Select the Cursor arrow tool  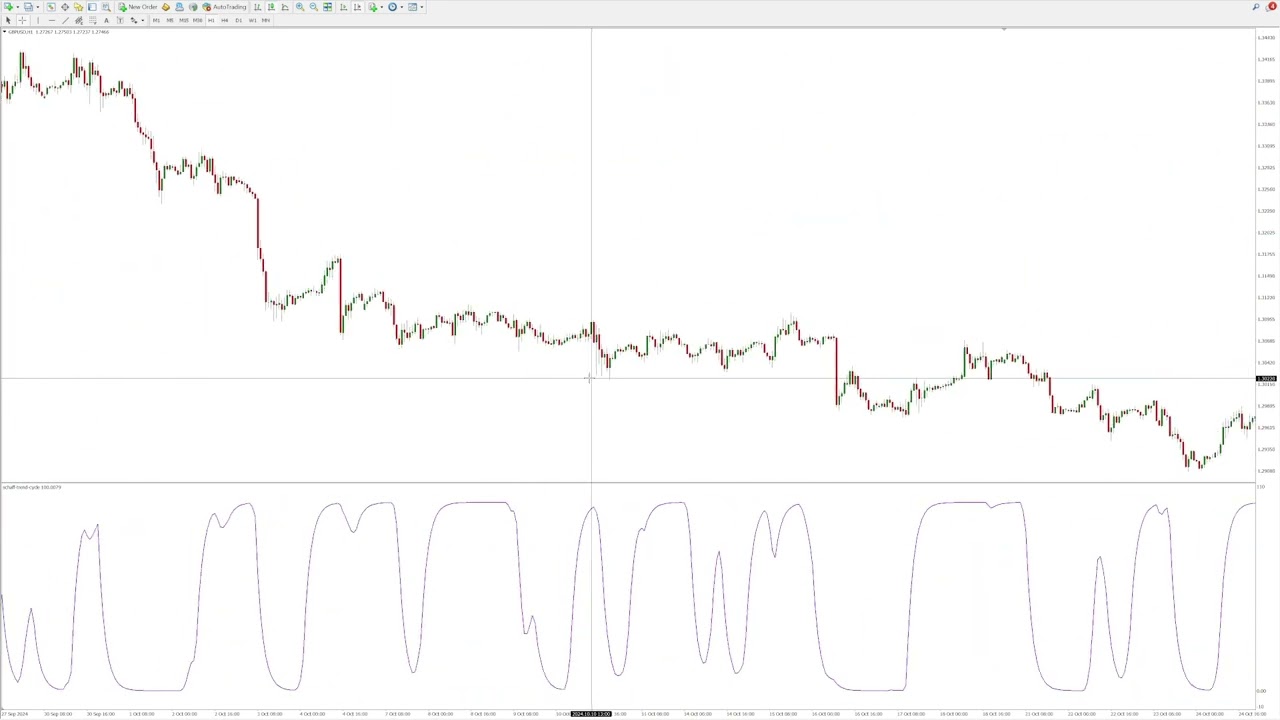click(x=8, y=20)
